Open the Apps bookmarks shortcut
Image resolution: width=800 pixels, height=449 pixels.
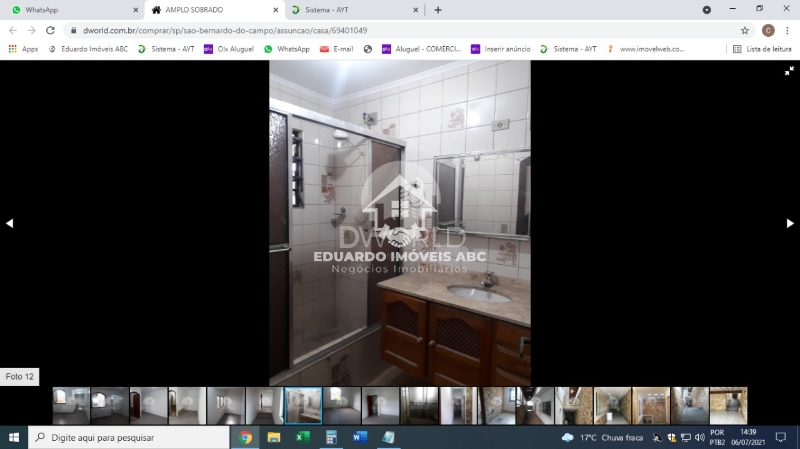[23, 49]
